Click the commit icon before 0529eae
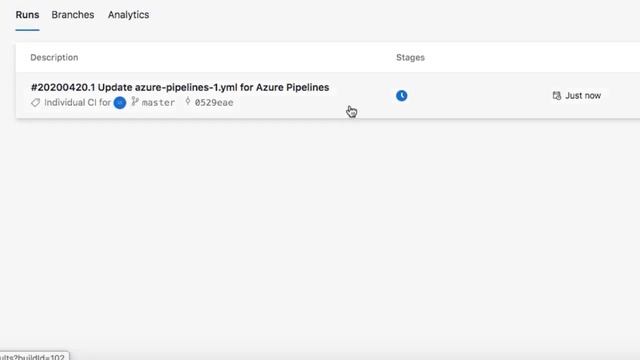 pos(188,101)
